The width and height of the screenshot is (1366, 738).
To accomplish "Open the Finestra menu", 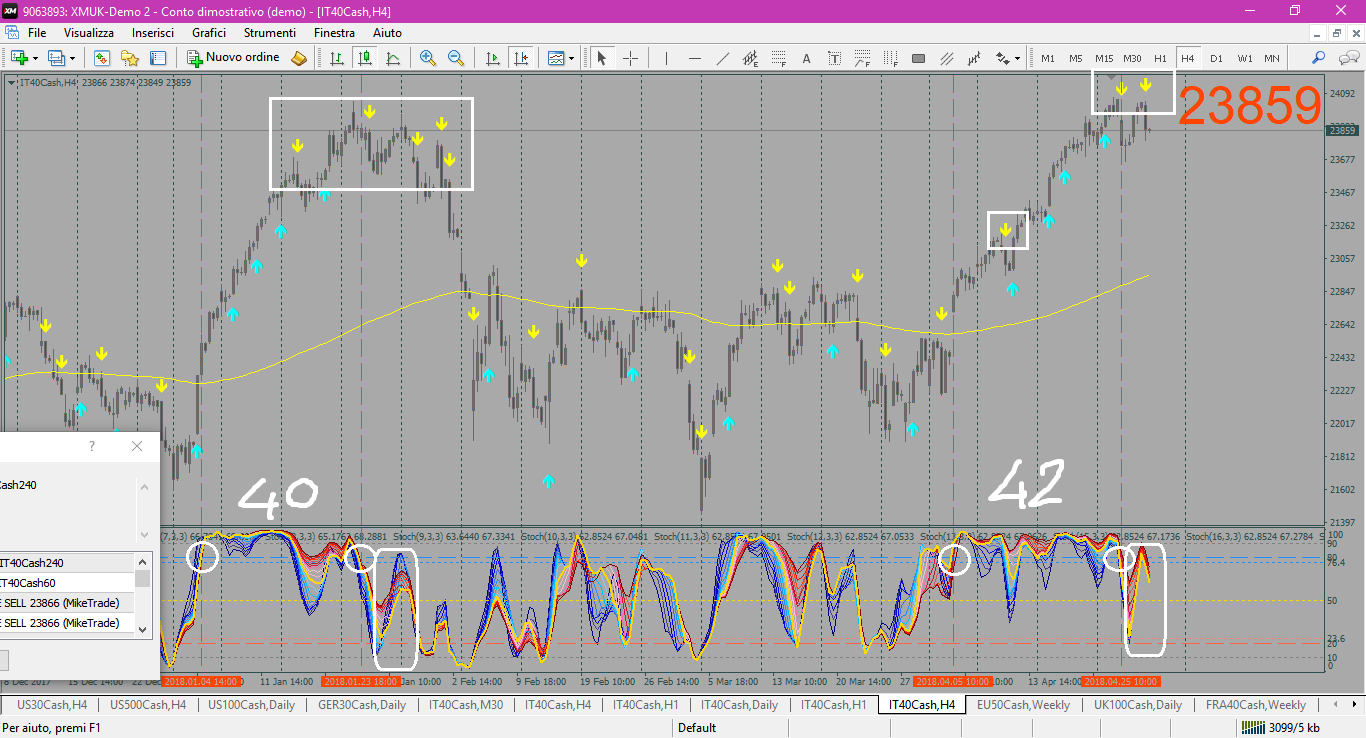I will coord(334,33).
